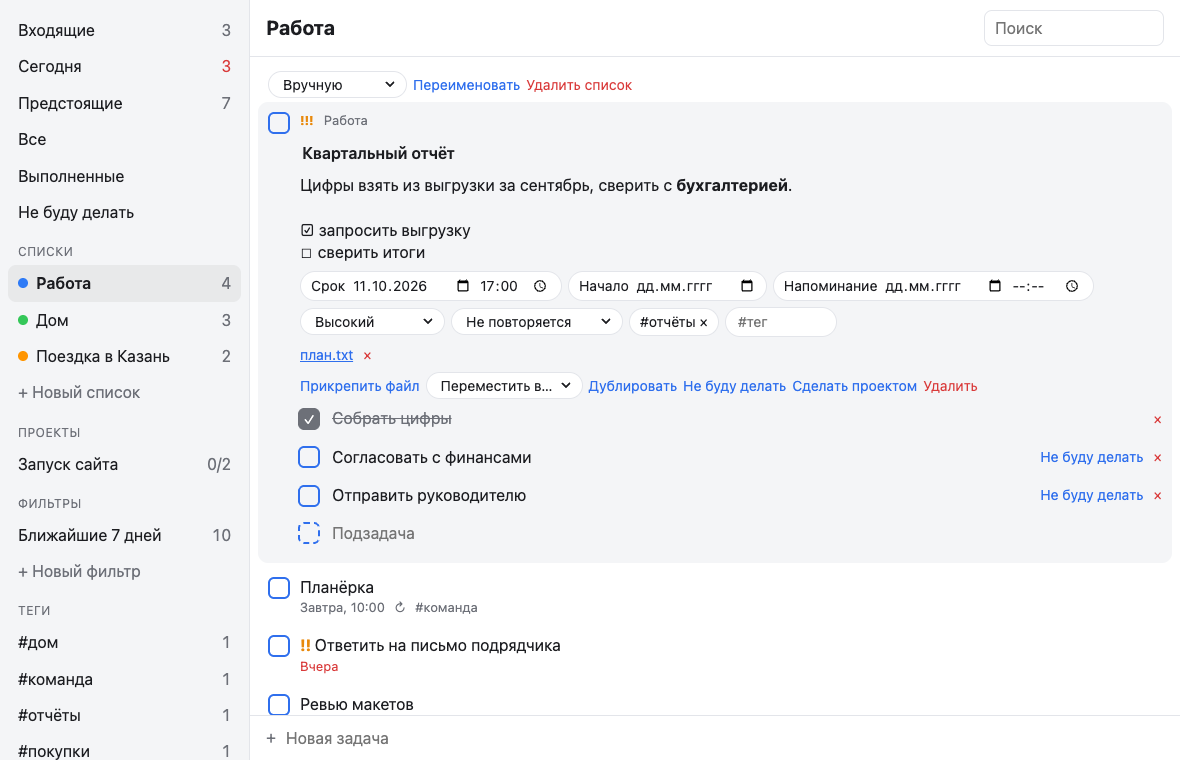Open Входящие in sidebar
This screenshot has width=1180, height=760.
[x=124, y=30]
